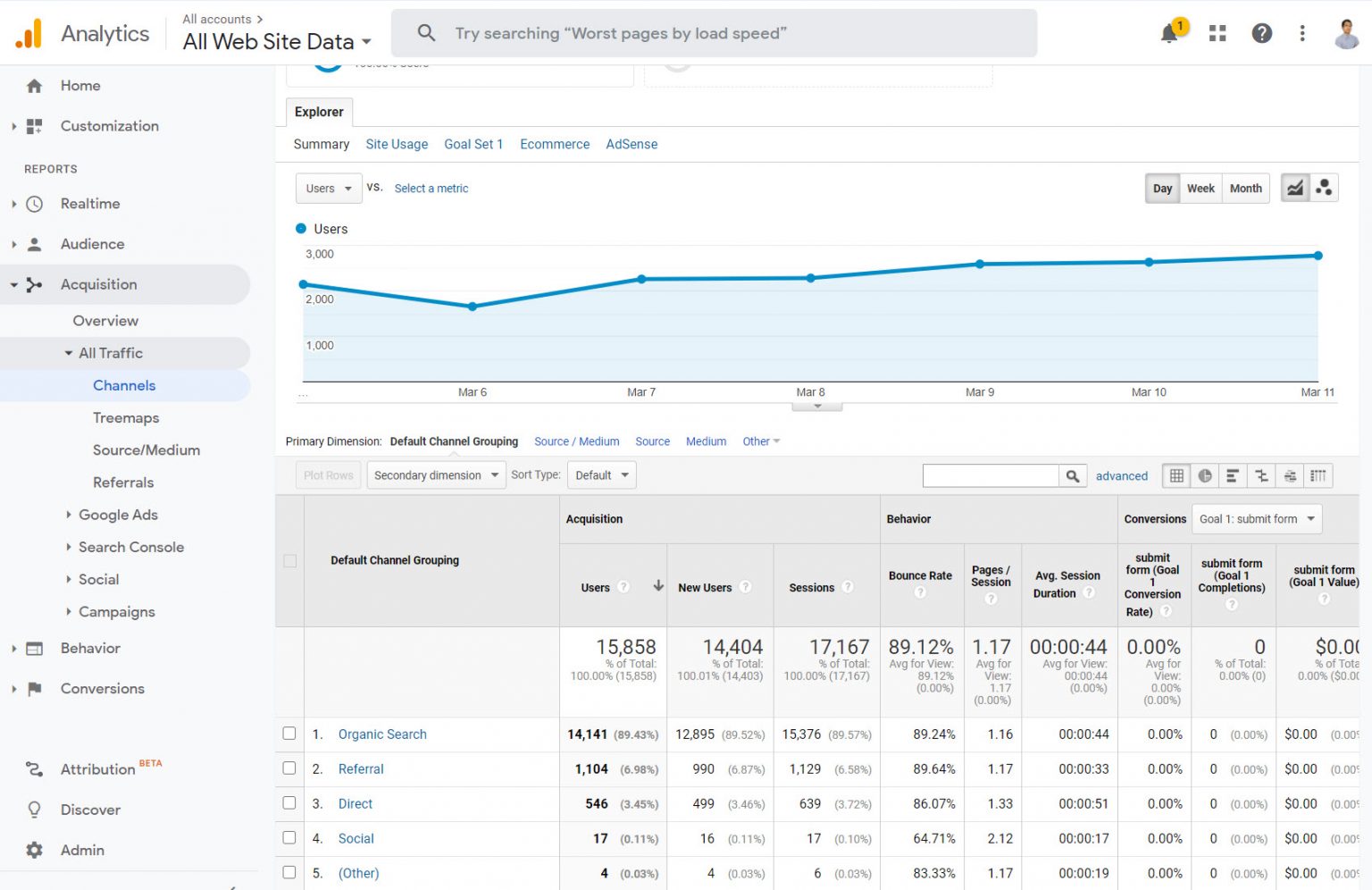The width and height of the screenshot is (1372, 890).
Task: Open the advanced filter link
Action: coord(1122,475)
